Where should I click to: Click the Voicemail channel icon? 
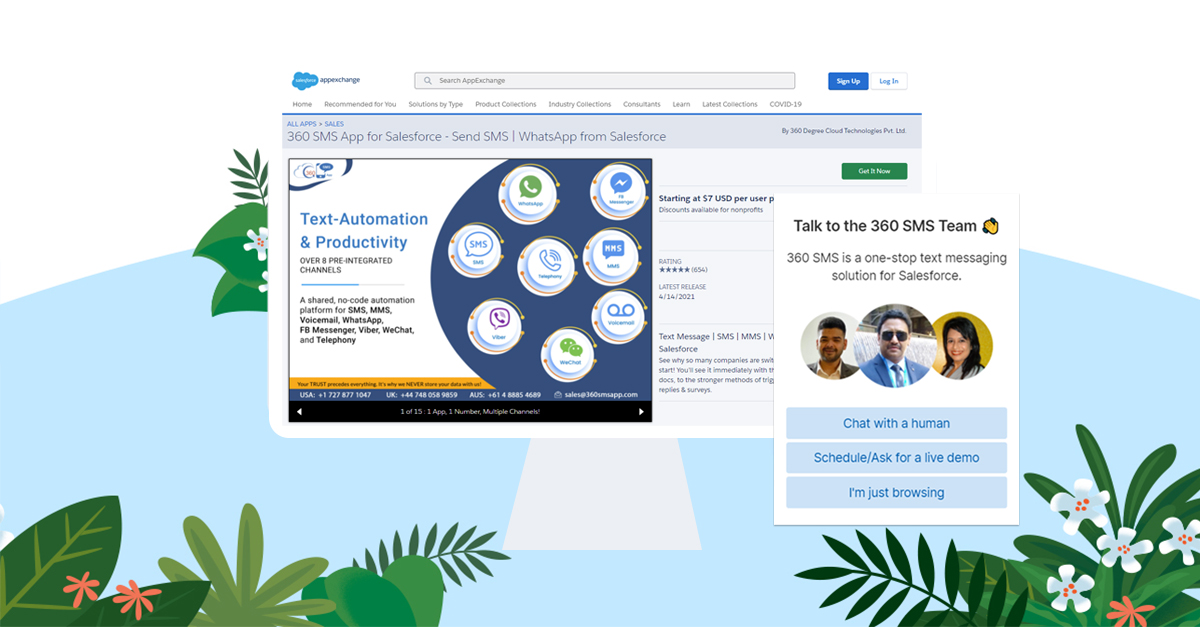coord(620,314)
